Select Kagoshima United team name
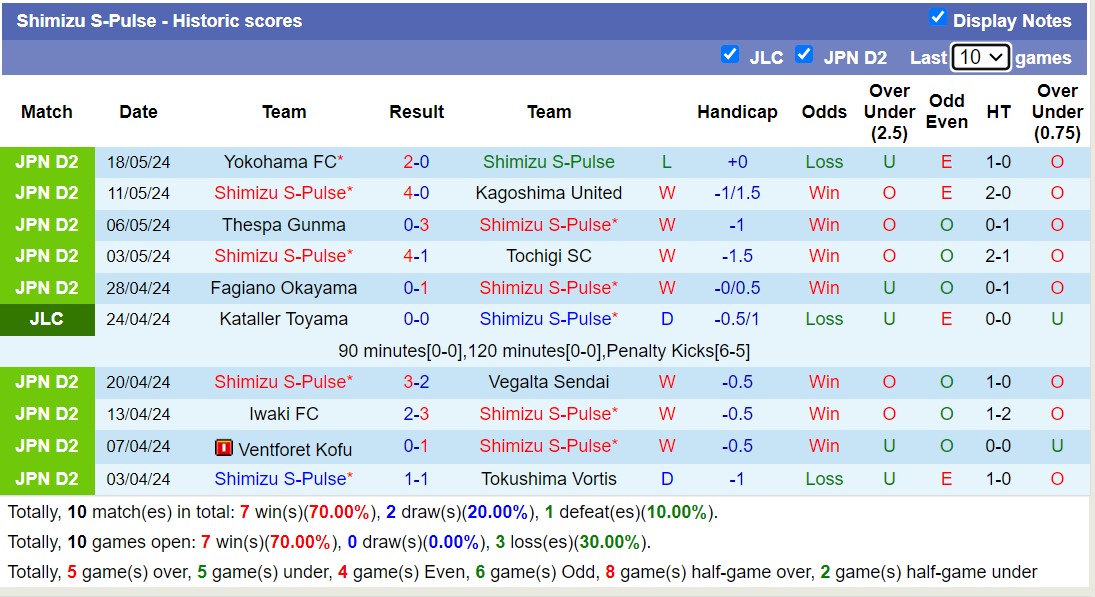 point(548,193)
